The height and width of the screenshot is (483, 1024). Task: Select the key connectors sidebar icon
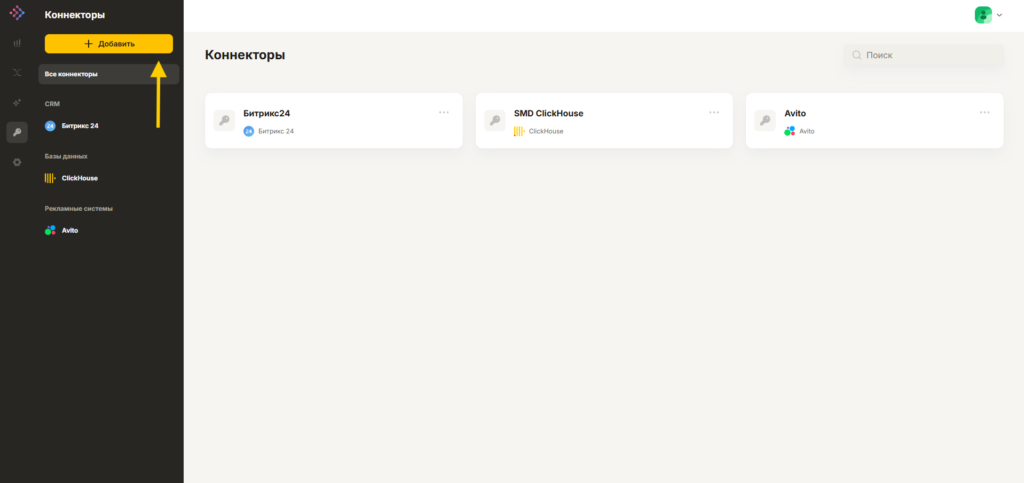(17, 132)
